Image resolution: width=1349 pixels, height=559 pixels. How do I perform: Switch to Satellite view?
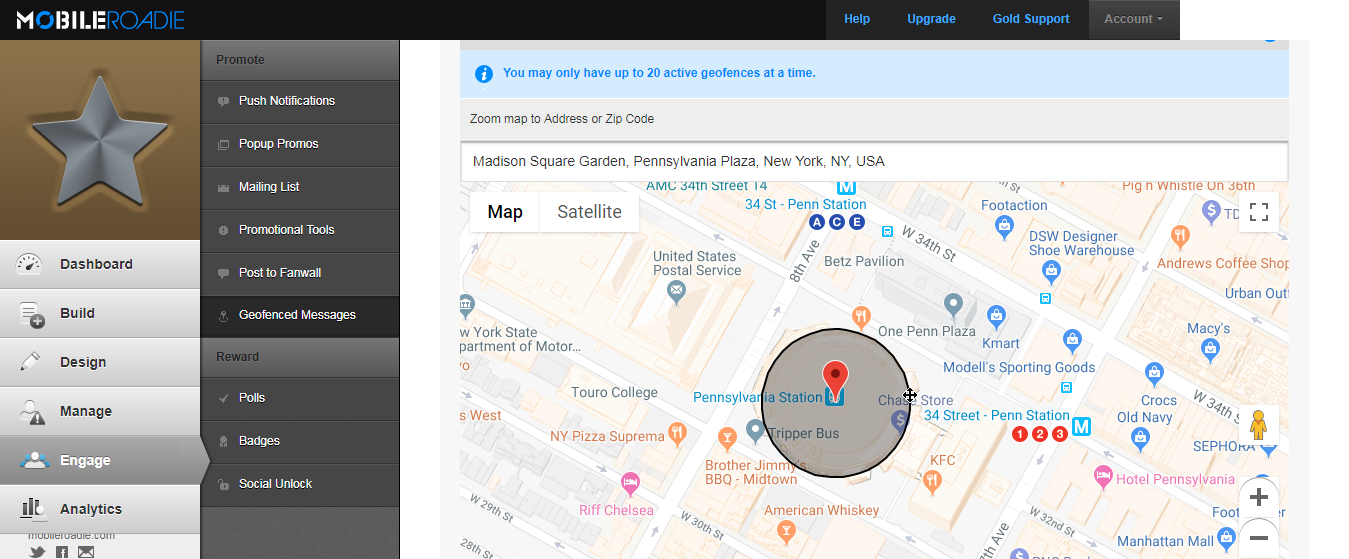(589, 212)
